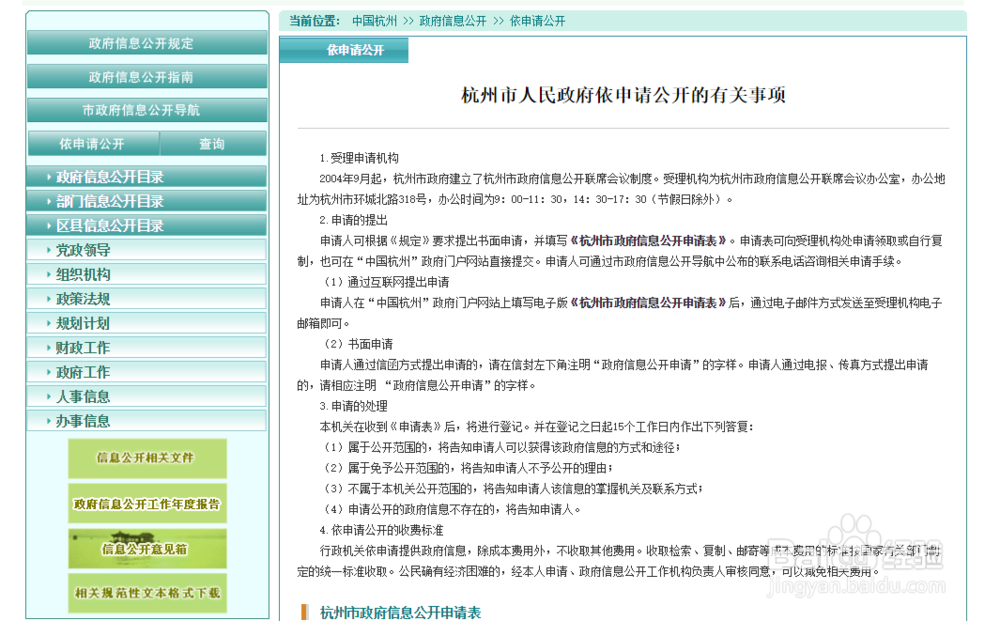Switch to the 查询 tab

[x=213, y=144]
